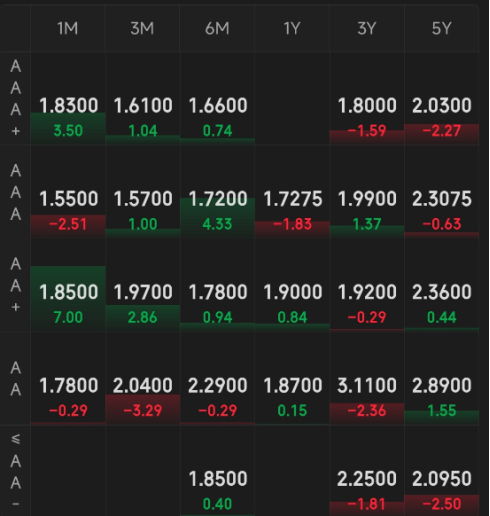Click the AAA+ rating row label
The height and width of the screenshot is (516, 490).
tap(16, 98)
